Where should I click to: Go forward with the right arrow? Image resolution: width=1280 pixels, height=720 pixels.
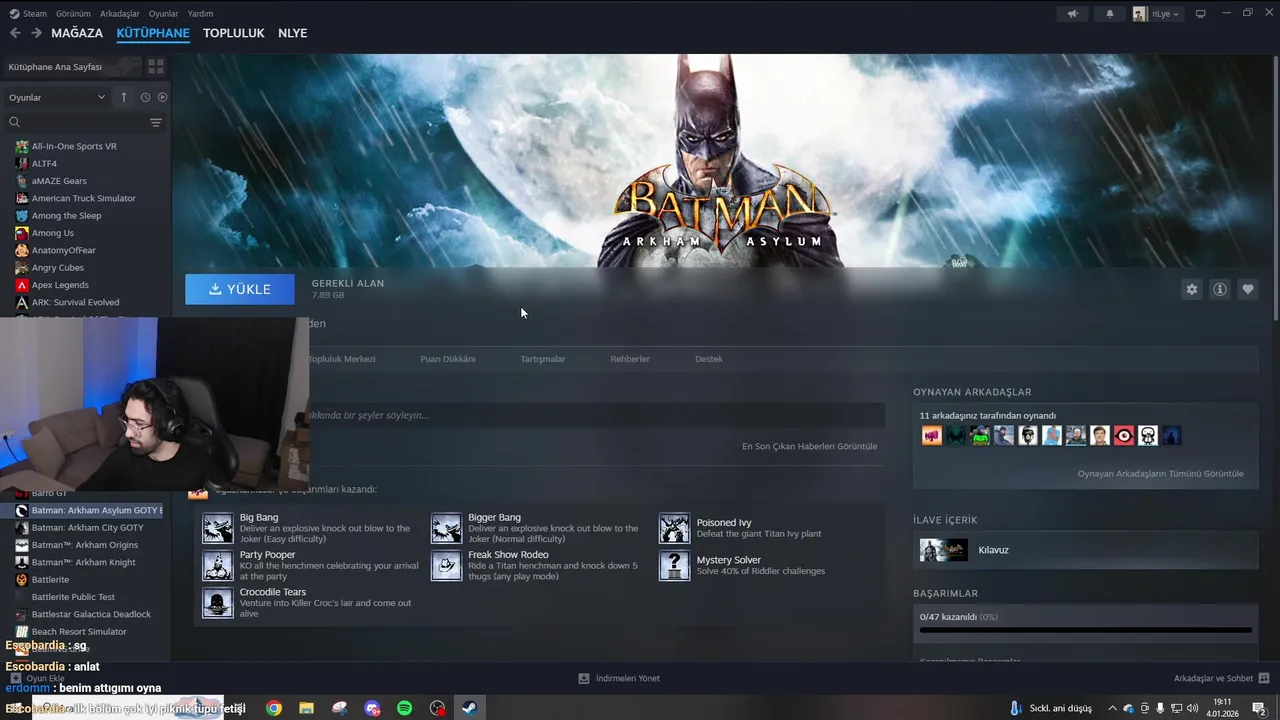pyautogui.click(x=36, y=33)
